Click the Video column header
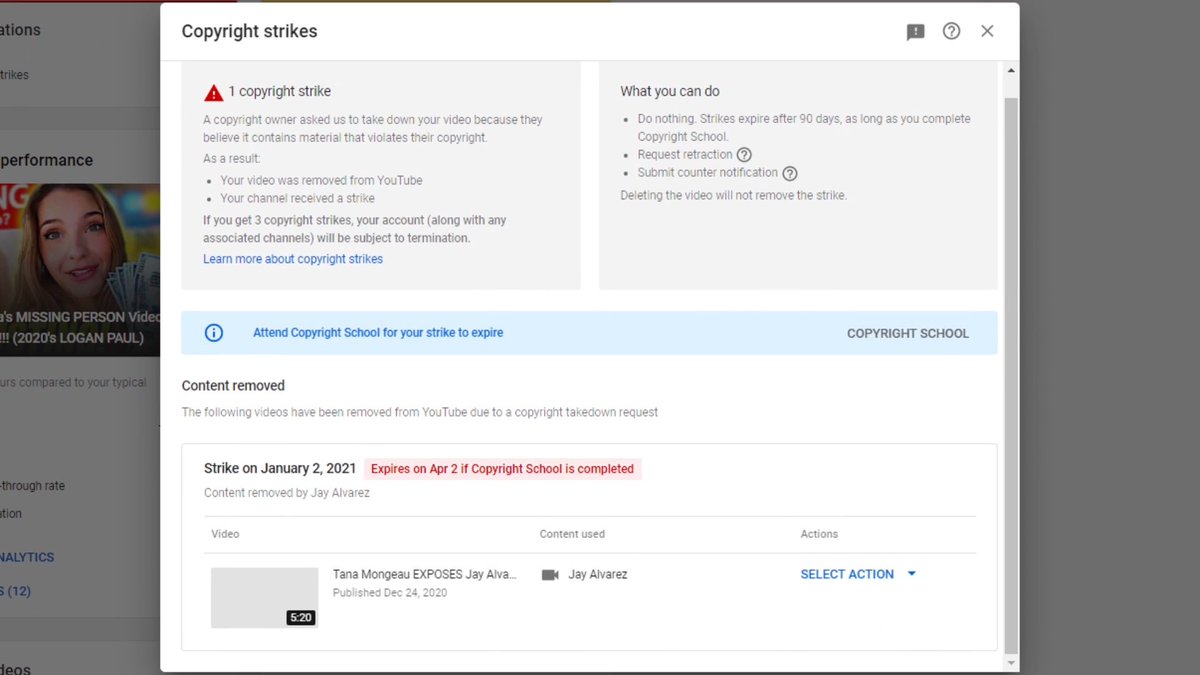 click(x=225, y=534)
